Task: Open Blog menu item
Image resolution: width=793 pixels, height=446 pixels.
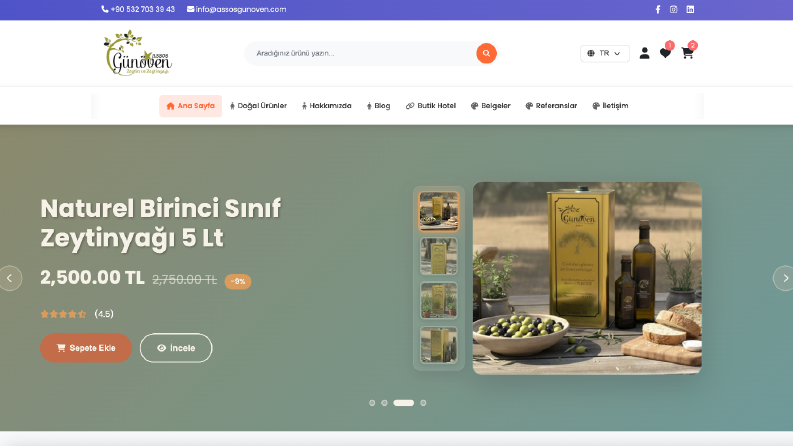Action: [x=378, y=106]
